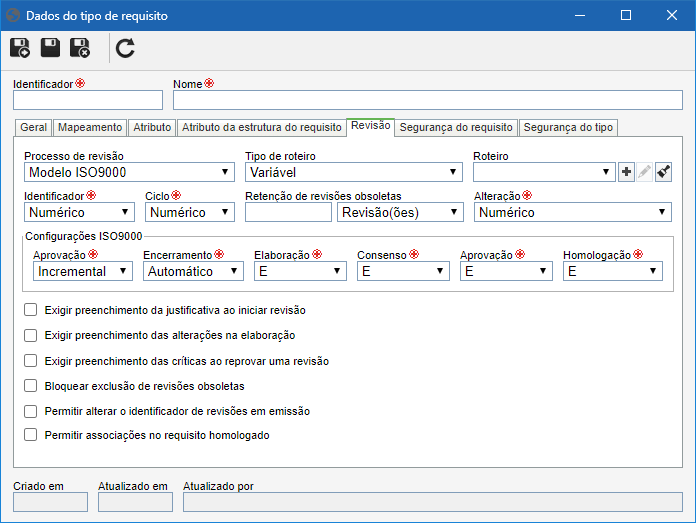Click the globe icon in title bar
The height and width of the screenshot is (523, 696).
tap(13, 16)
